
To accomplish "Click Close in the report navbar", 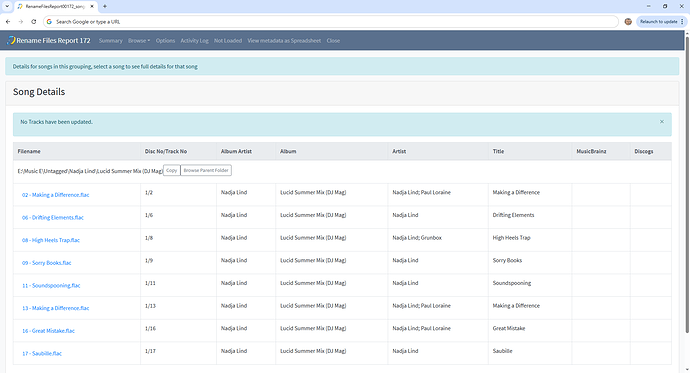I will (x=333, y=40).
